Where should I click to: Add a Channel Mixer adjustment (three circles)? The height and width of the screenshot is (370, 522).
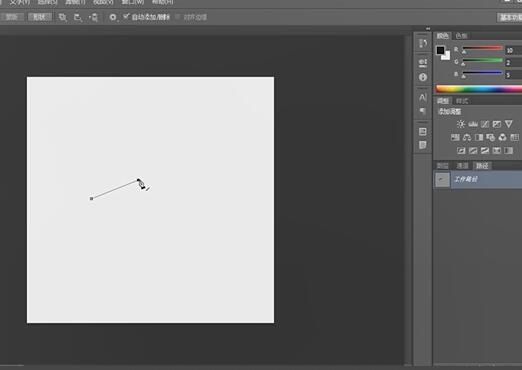502,137
